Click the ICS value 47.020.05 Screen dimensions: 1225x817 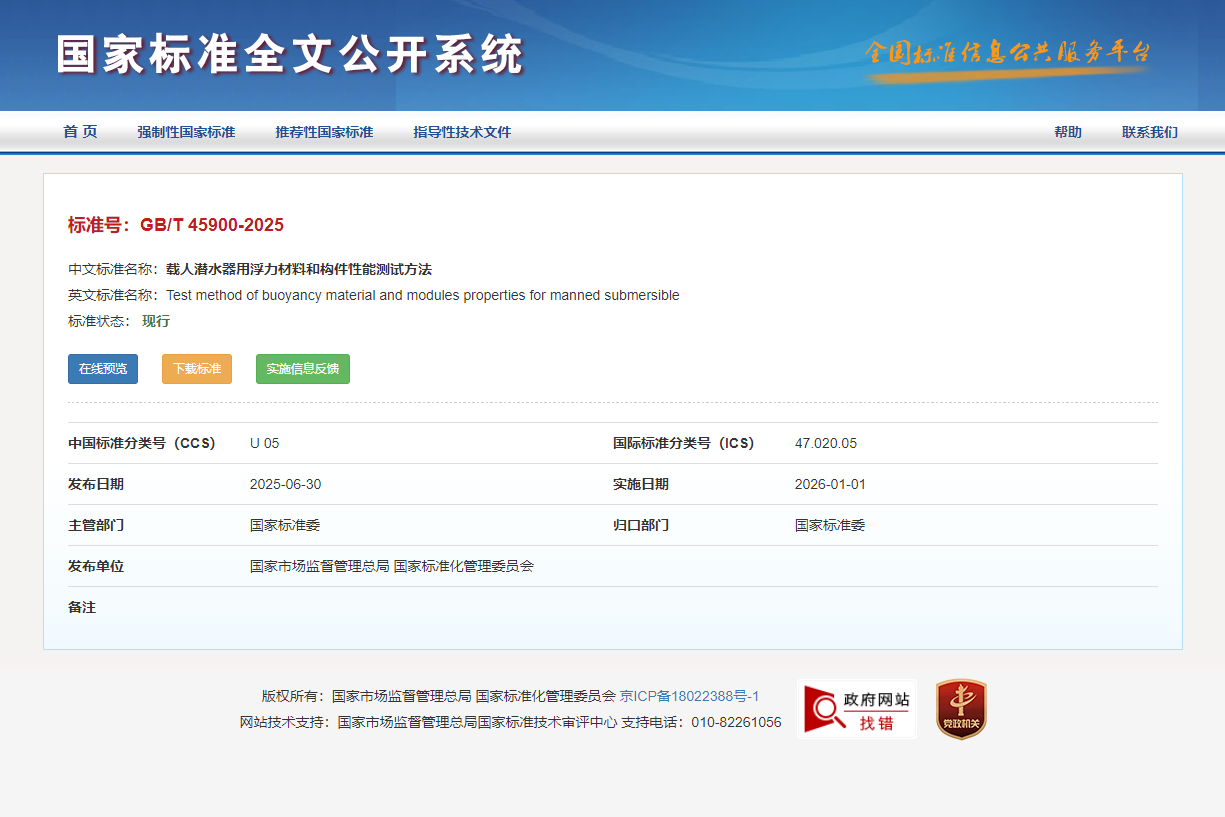coord(825,443)
